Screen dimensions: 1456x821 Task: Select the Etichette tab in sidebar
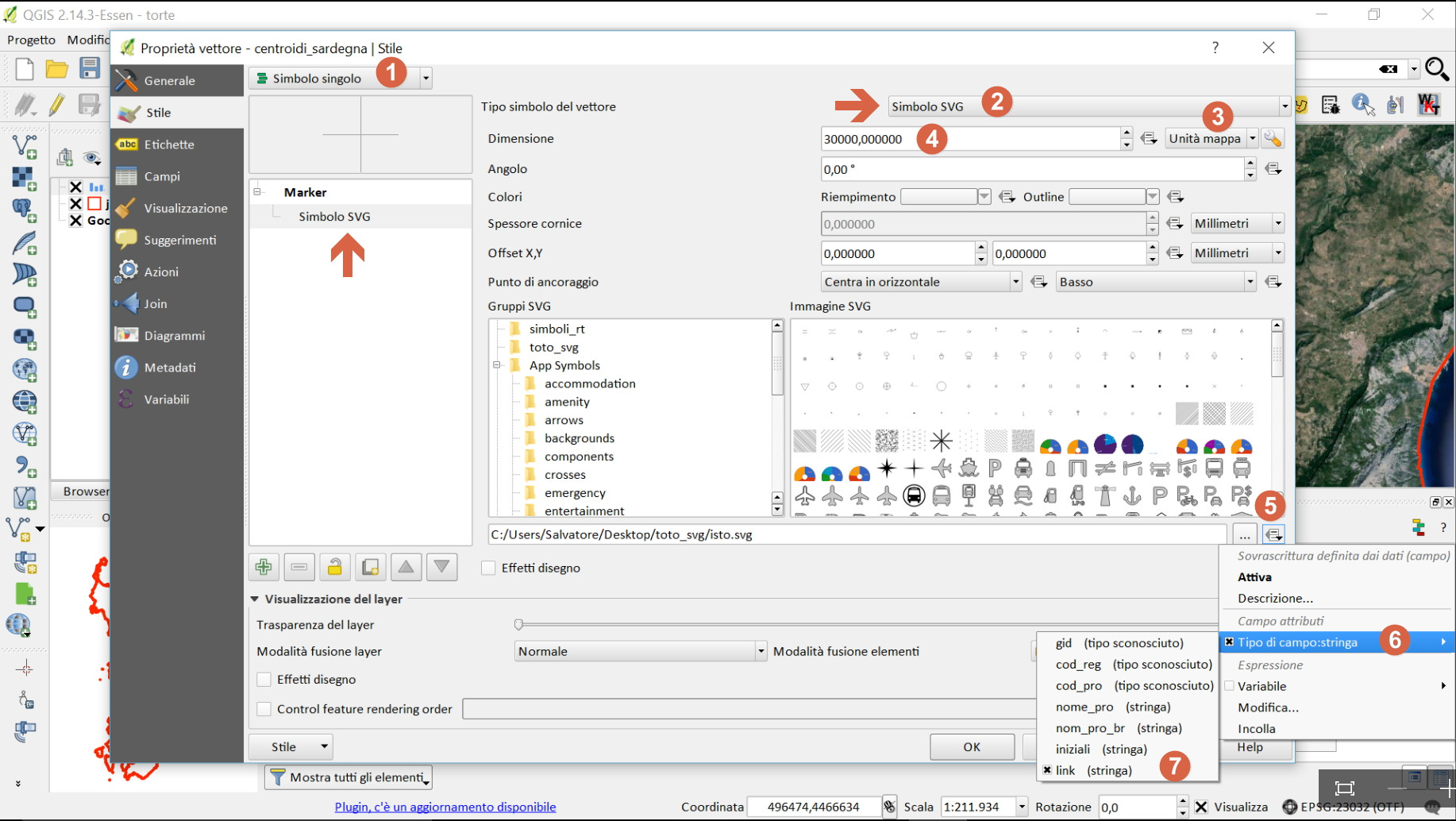pos(169,145)
